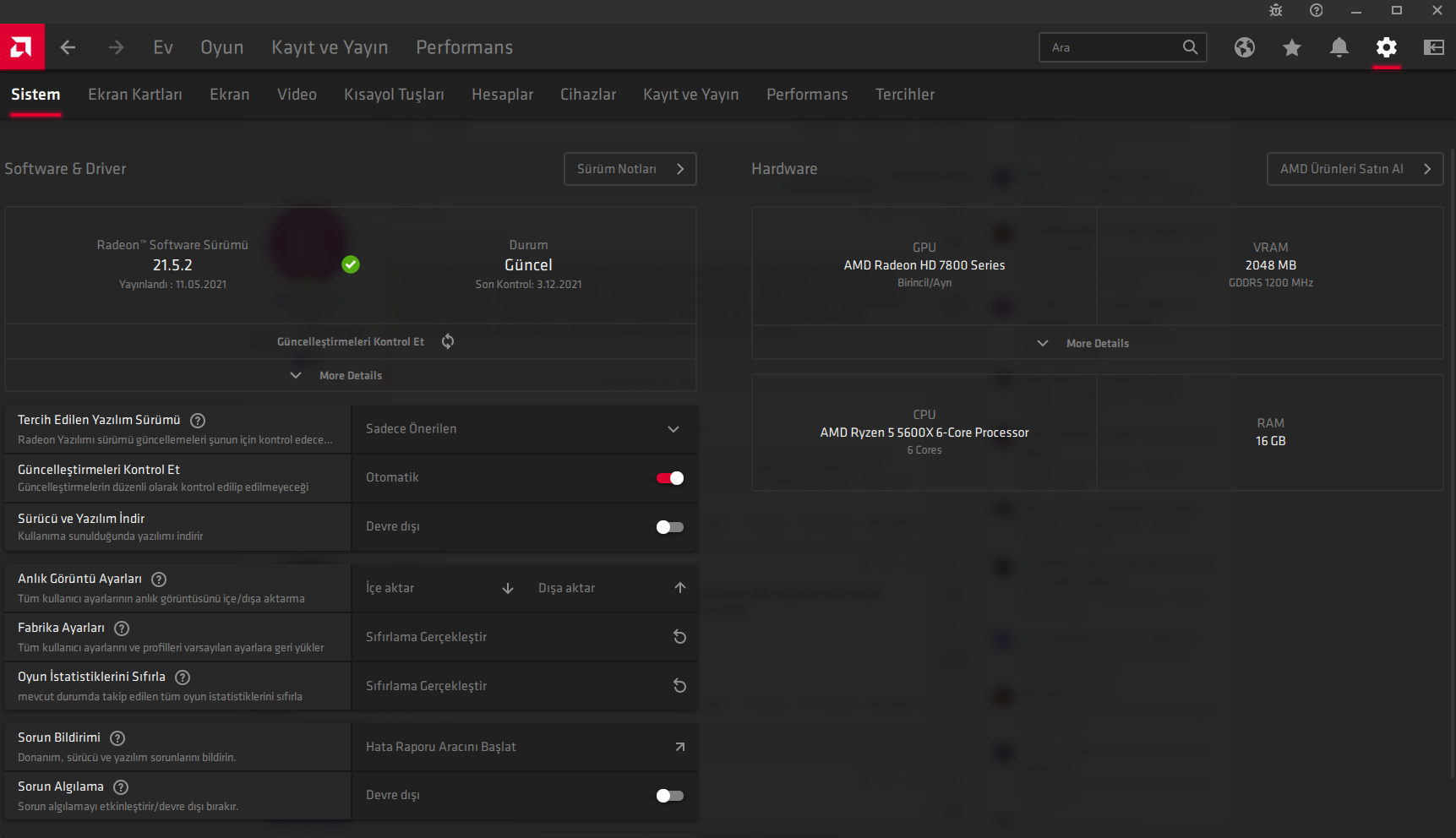Click the help icon next to Fabrika Ayarları
The height and width of the screenshot is (838, 1456).
(x=122, y=628)
